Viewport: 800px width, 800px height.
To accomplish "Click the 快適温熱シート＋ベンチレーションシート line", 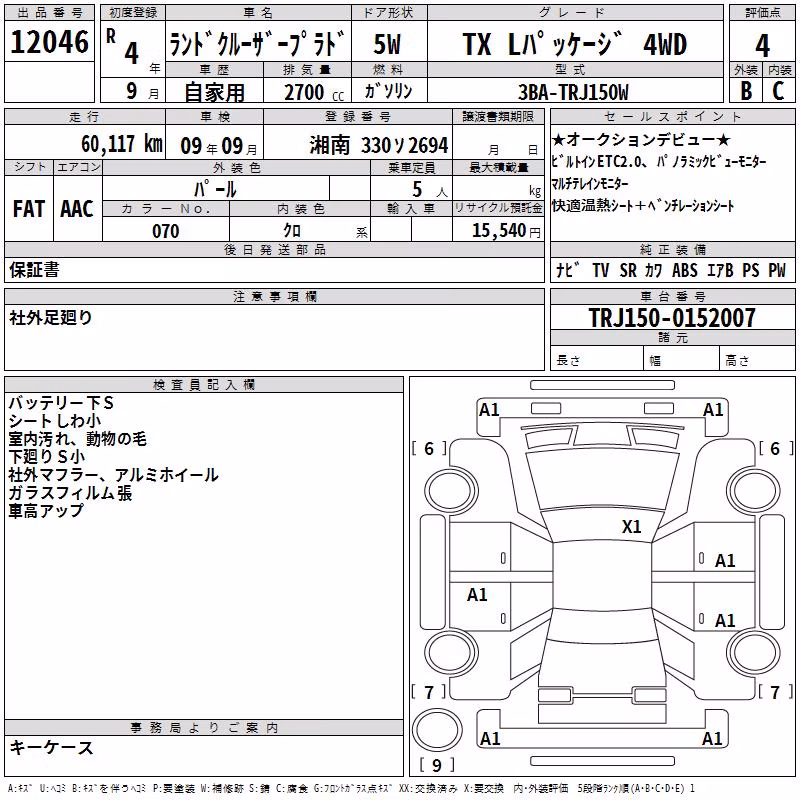I will coord(643,206).
